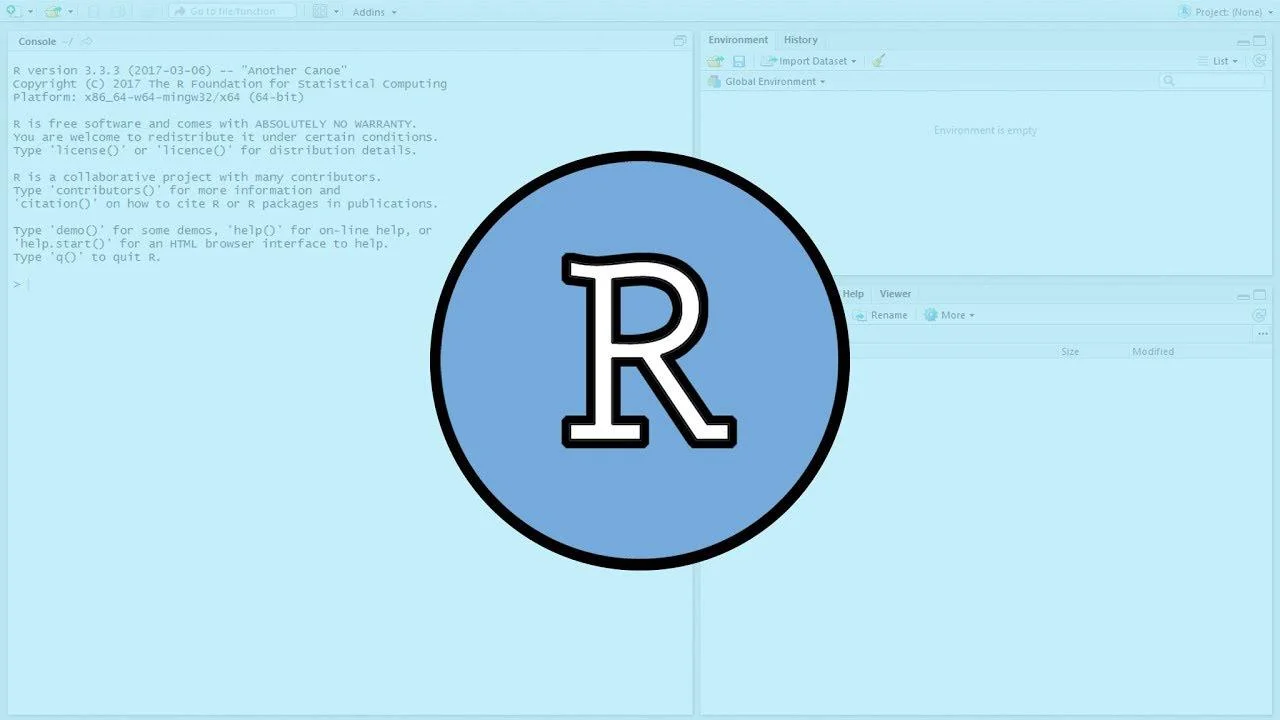Select the Console tab
This screenshot has height=720, width=1280.
pos(37,41)
